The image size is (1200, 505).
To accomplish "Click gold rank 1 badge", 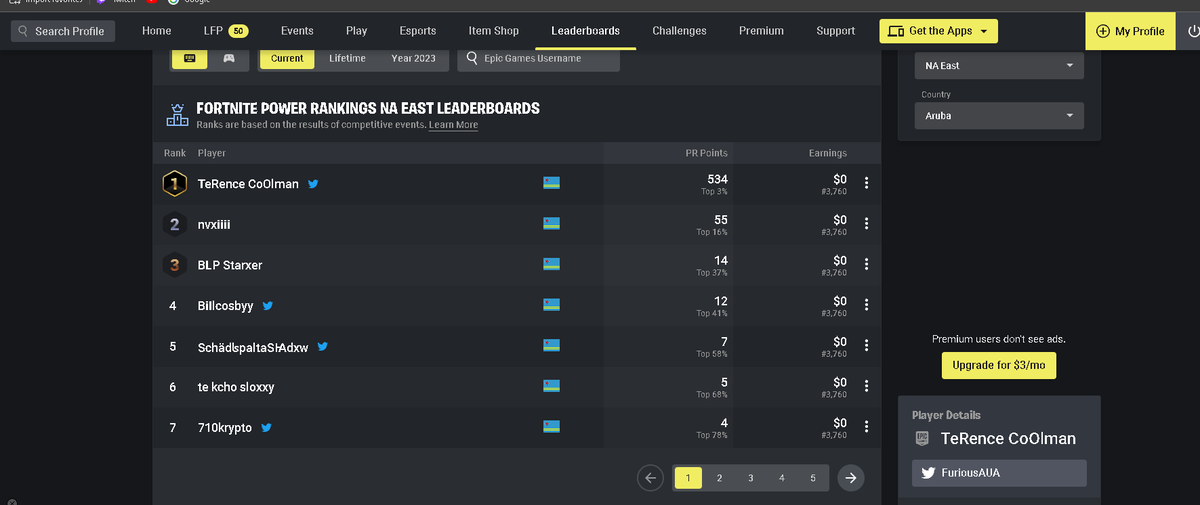I will pyautogui.click(x=175, y=184).
